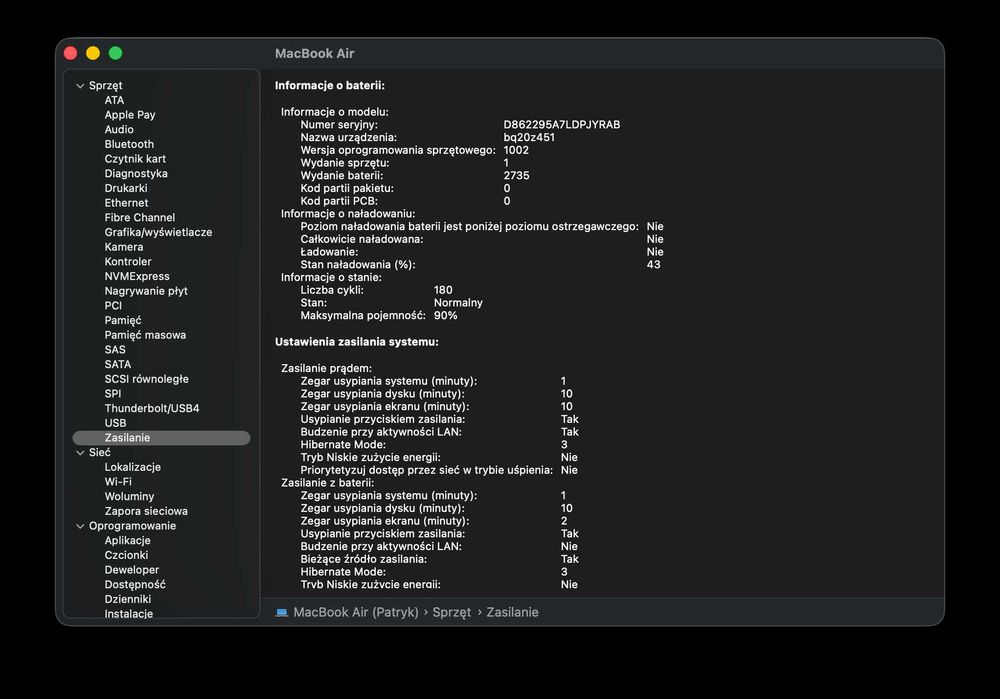Select Nagrywanie płyt entry
This screenshot has width=1000, height=699.
pyautogui.click(x=146, y=291)
